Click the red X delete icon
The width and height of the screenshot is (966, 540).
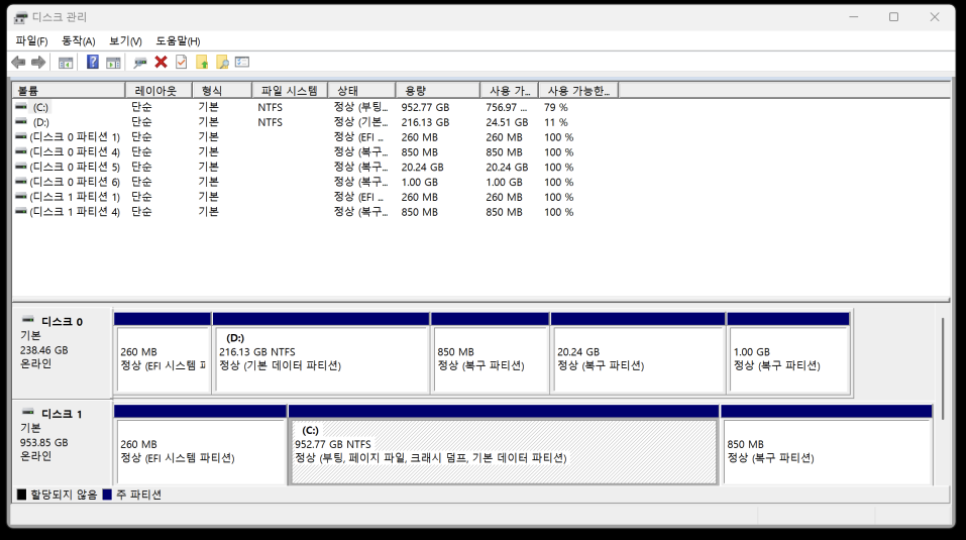[x=160, y=62]
